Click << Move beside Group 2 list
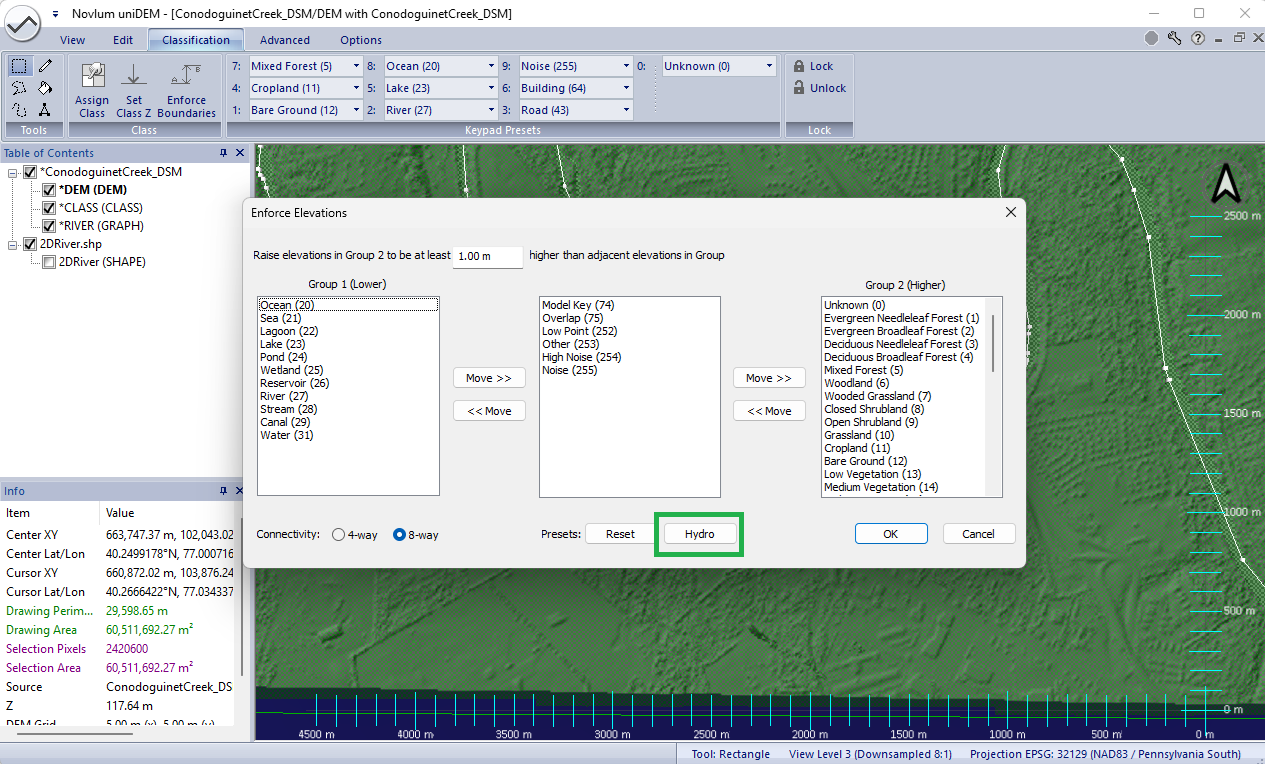Image resolution: width=1265 pixels, height=764 pixels. tap(769, 411)
